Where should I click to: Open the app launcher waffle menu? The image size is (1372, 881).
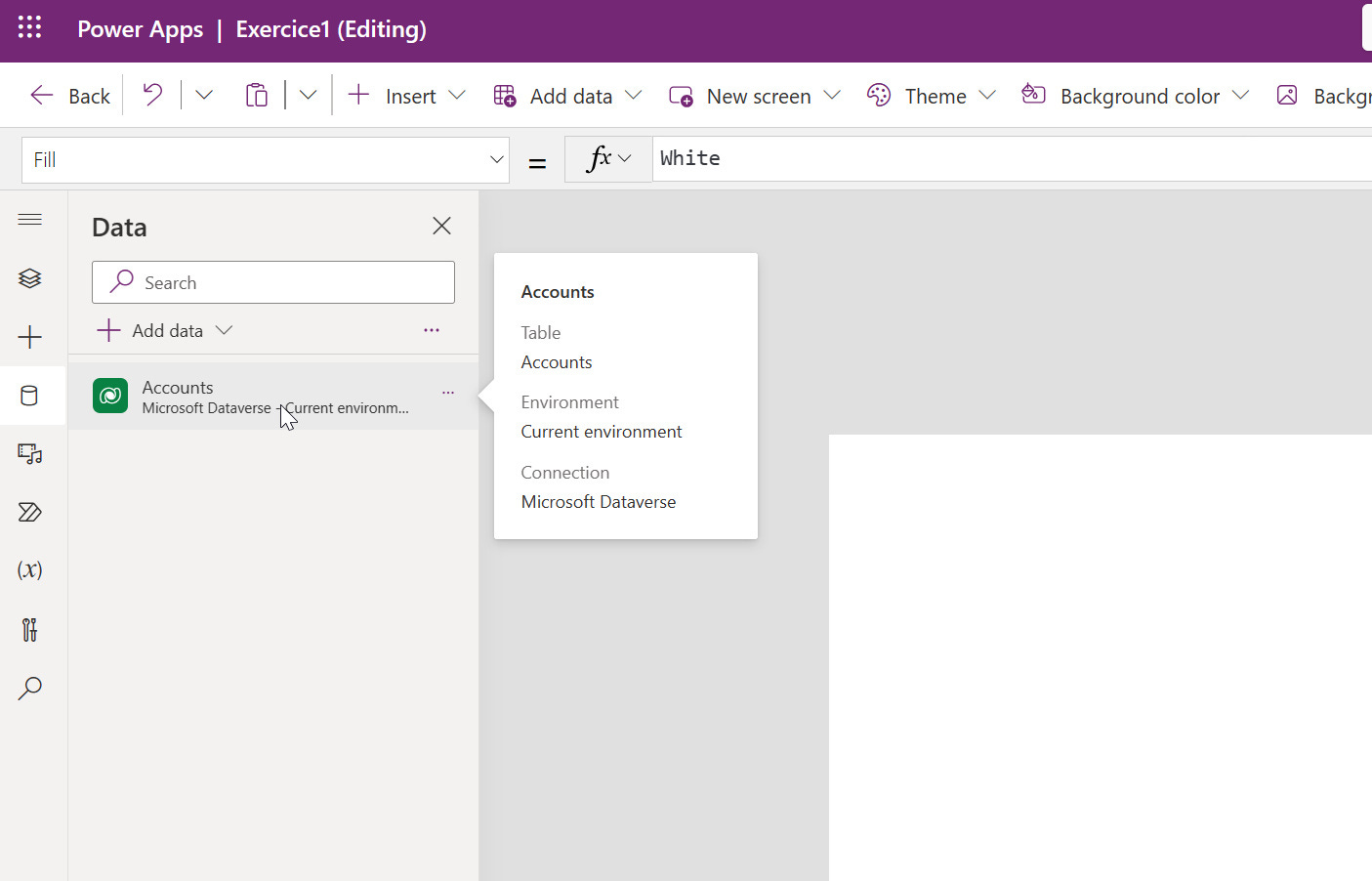[x=29, y=27]
